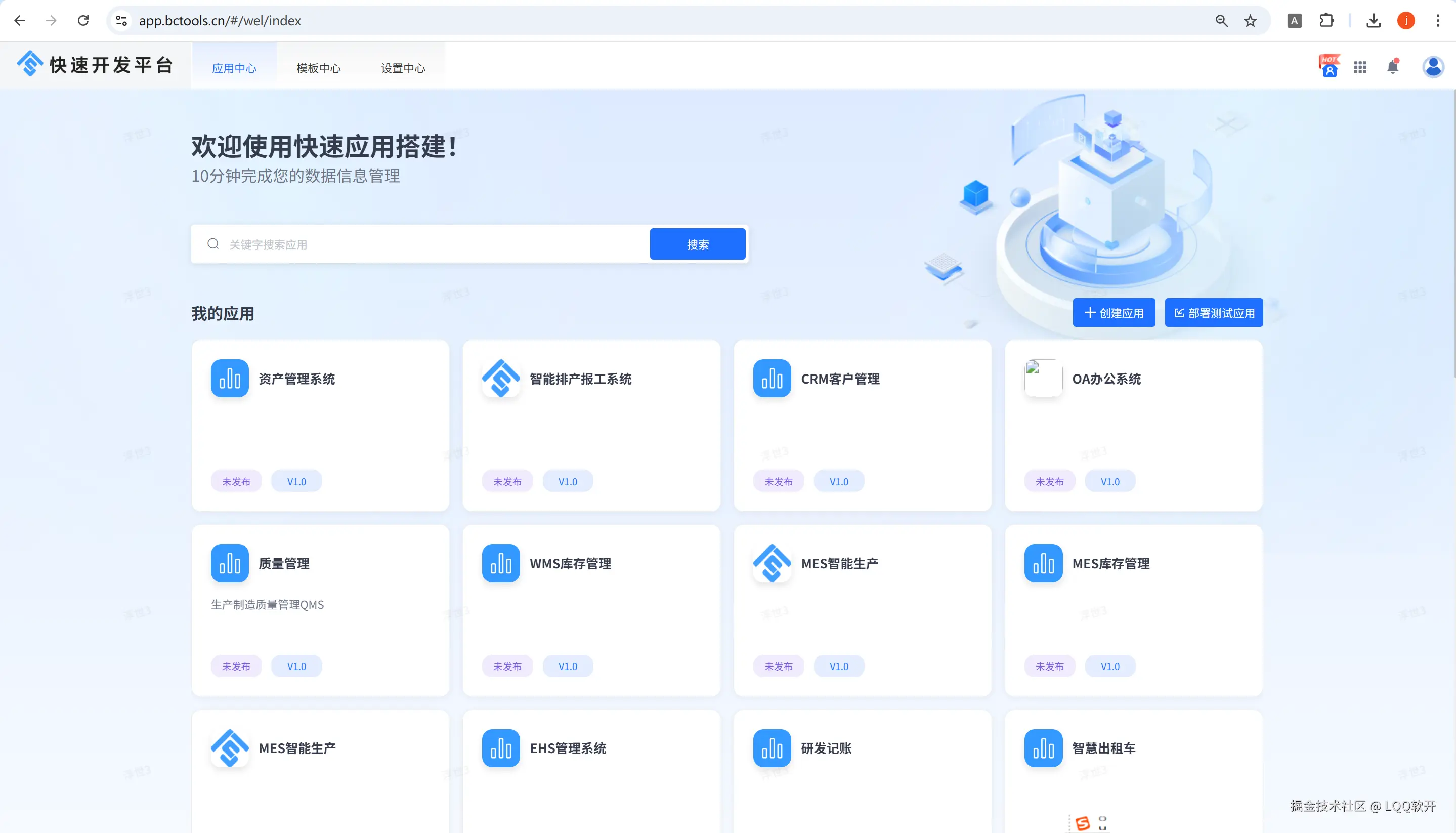Open Chrome three-dot menu

pos(1437,21)
